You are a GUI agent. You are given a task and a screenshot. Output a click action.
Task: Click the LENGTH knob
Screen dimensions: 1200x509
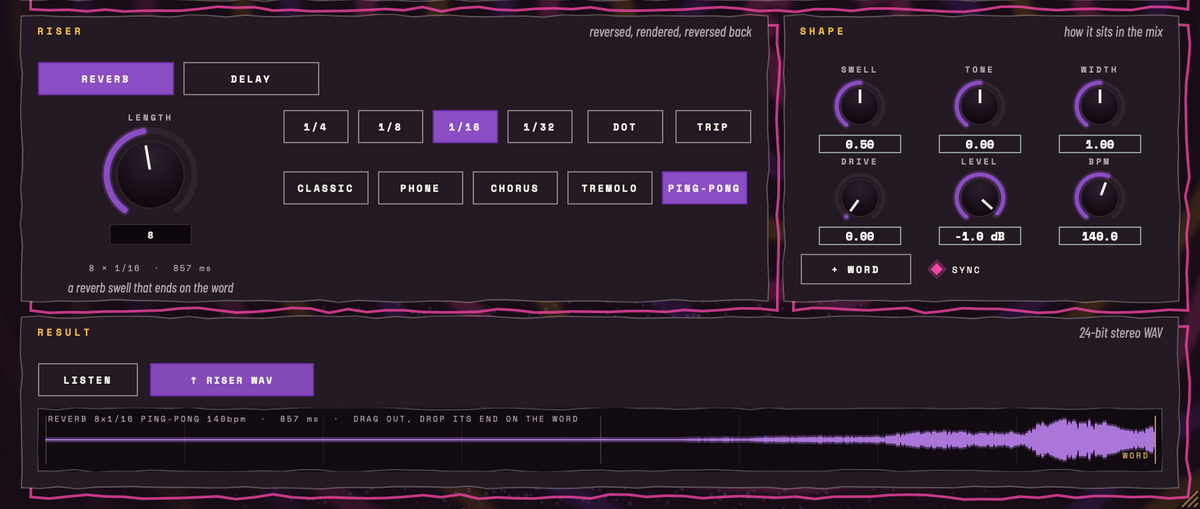(x=150, y=173)
